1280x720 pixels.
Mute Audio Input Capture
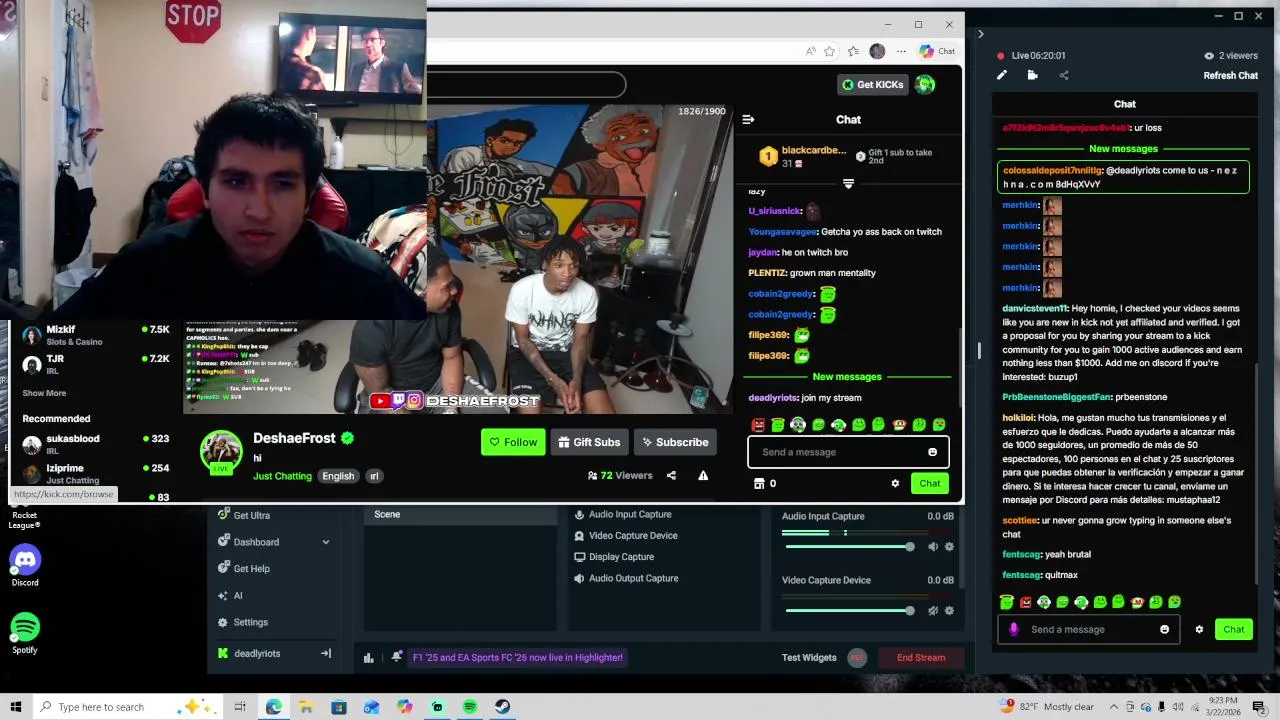[933, 547]
